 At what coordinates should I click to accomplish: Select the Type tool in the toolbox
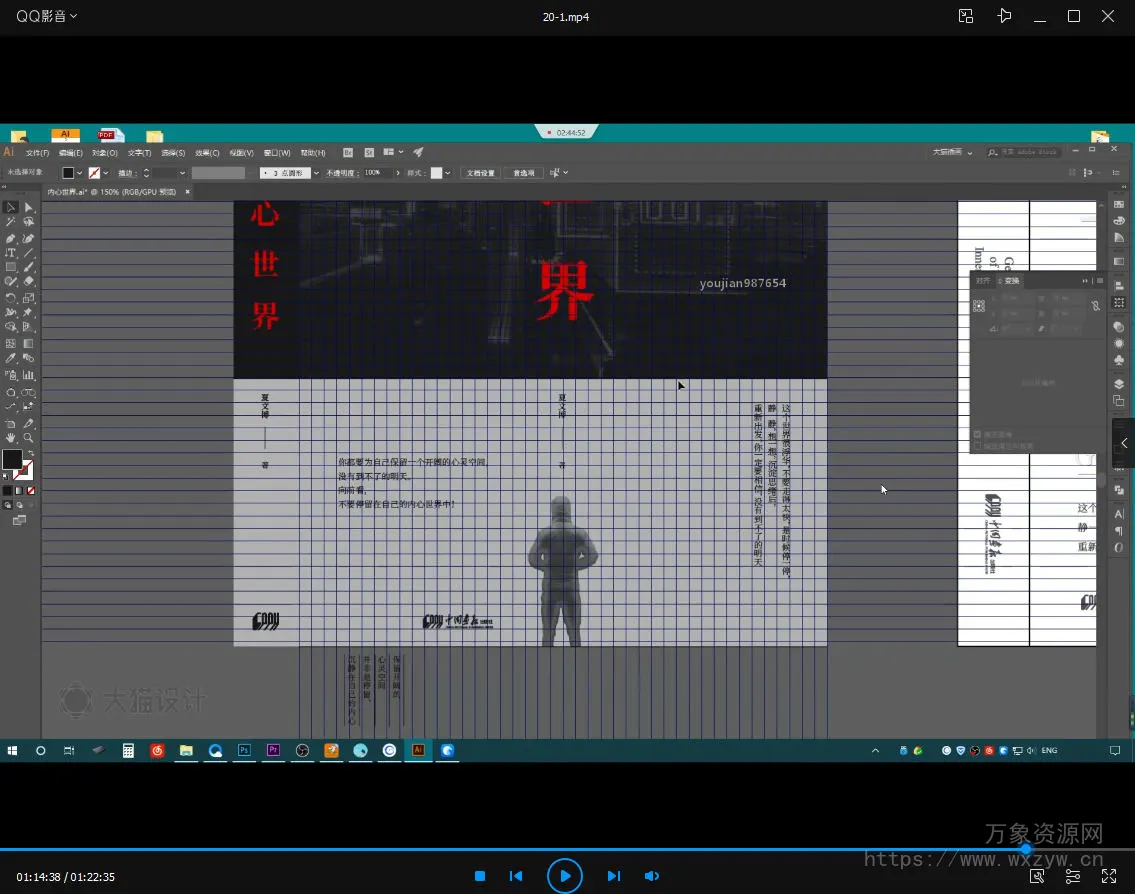pos(10,253)
